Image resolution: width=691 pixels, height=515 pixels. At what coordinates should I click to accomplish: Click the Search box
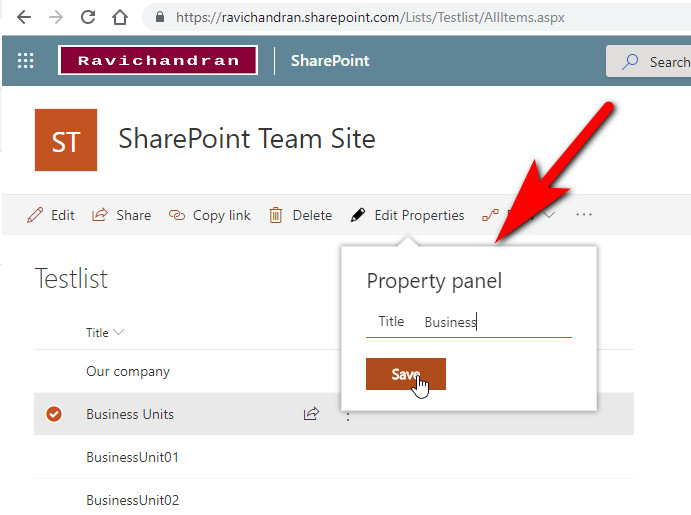pyautogui.click(x=655, y=61)
